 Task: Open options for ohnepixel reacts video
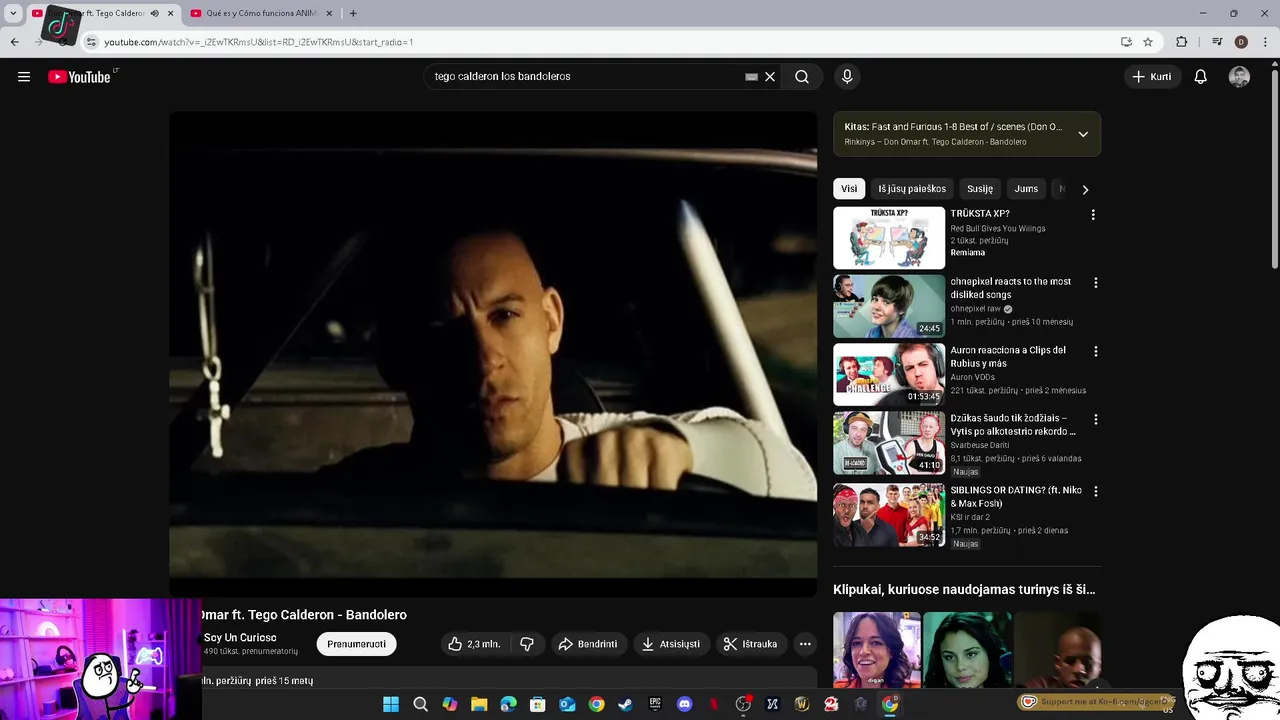[1096, 283]
